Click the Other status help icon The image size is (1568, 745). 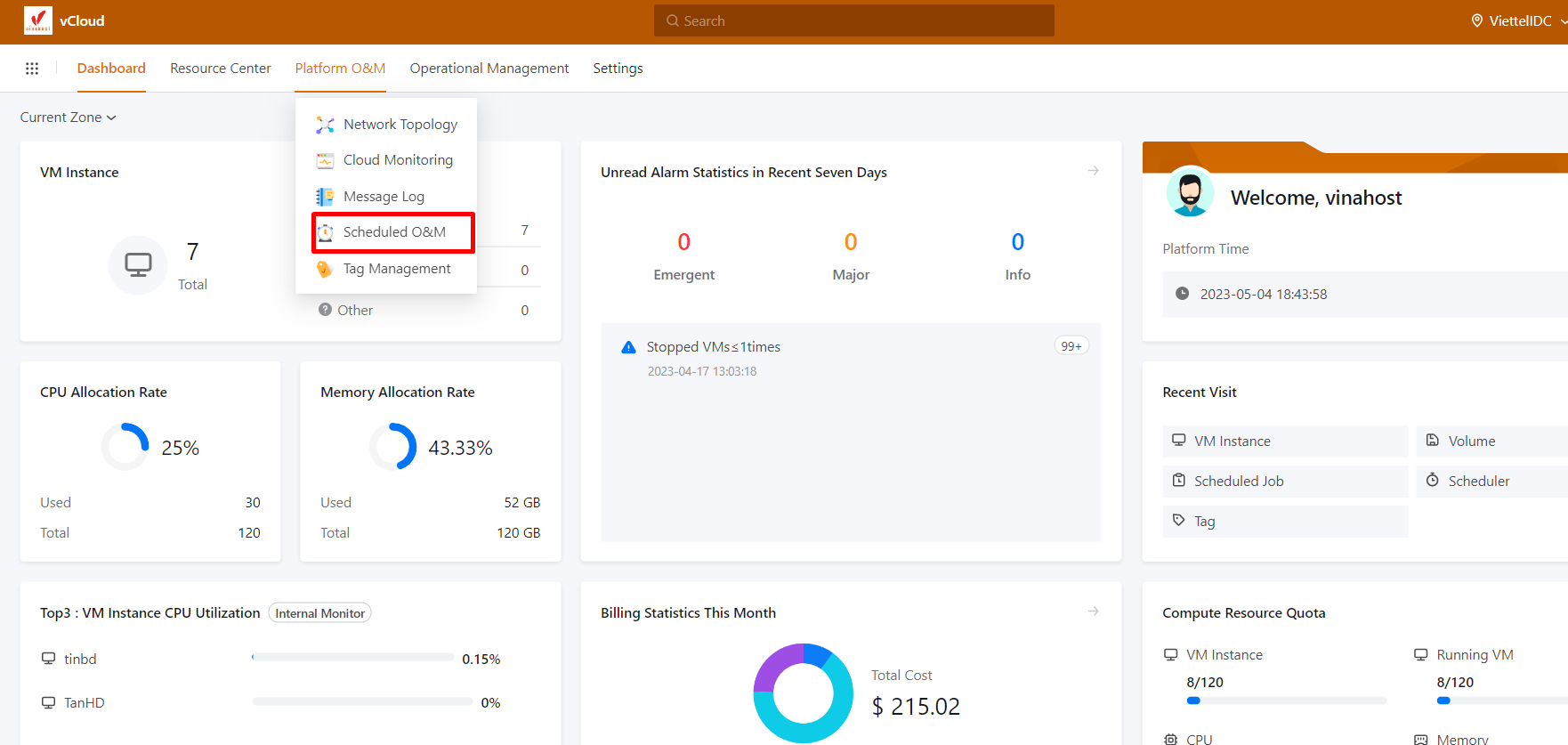(x=325, y=310)
